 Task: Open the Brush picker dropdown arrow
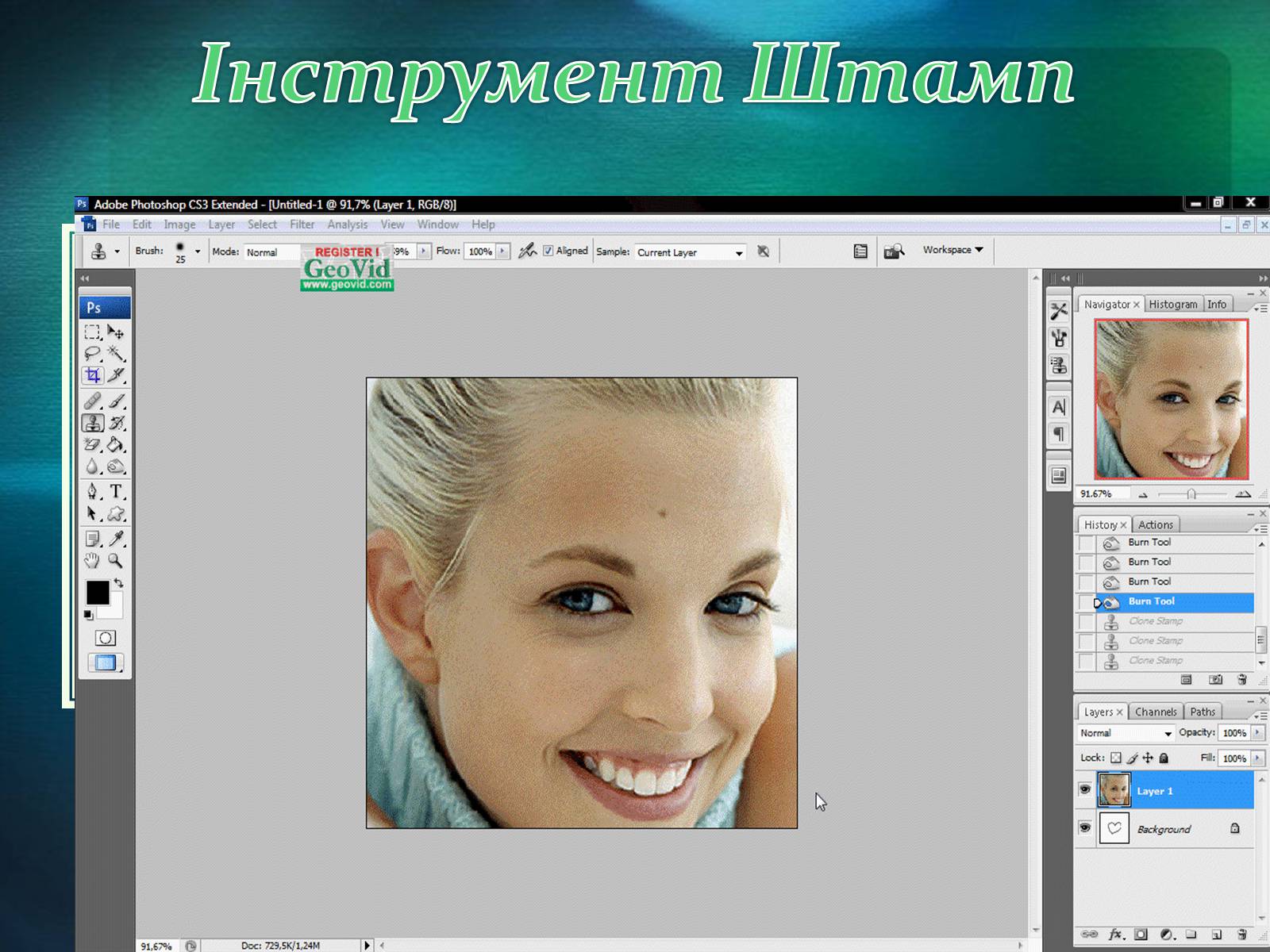pyautogui.click(x=198, y=251)
